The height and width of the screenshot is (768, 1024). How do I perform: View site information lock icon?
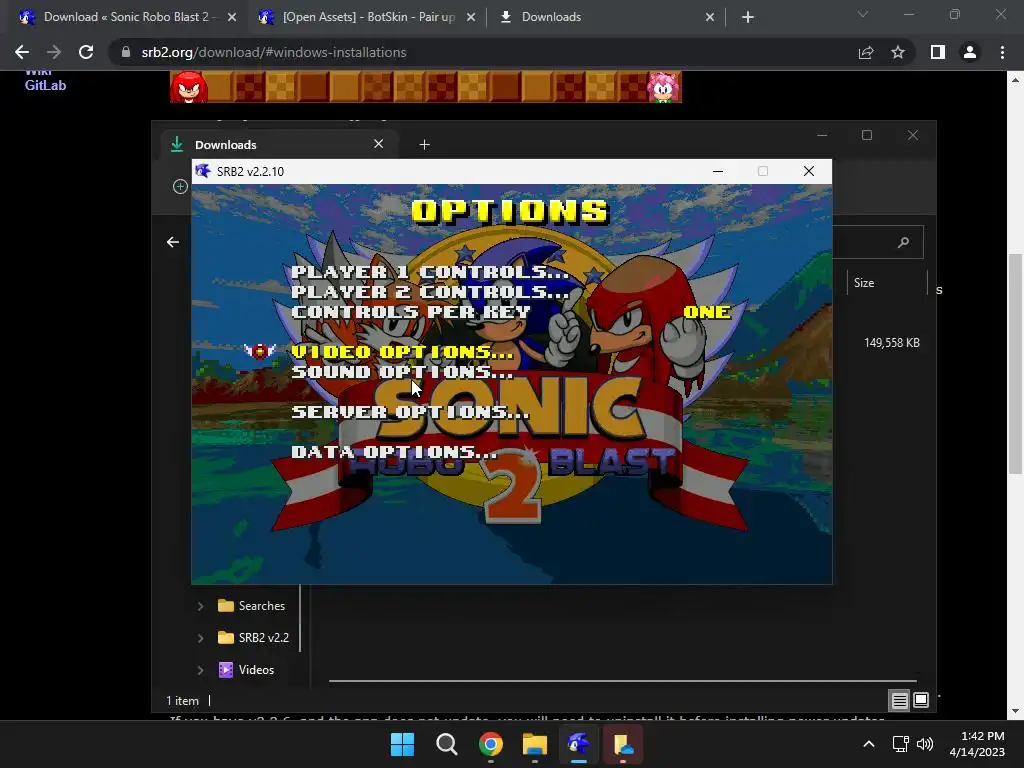tap(126, 52)
